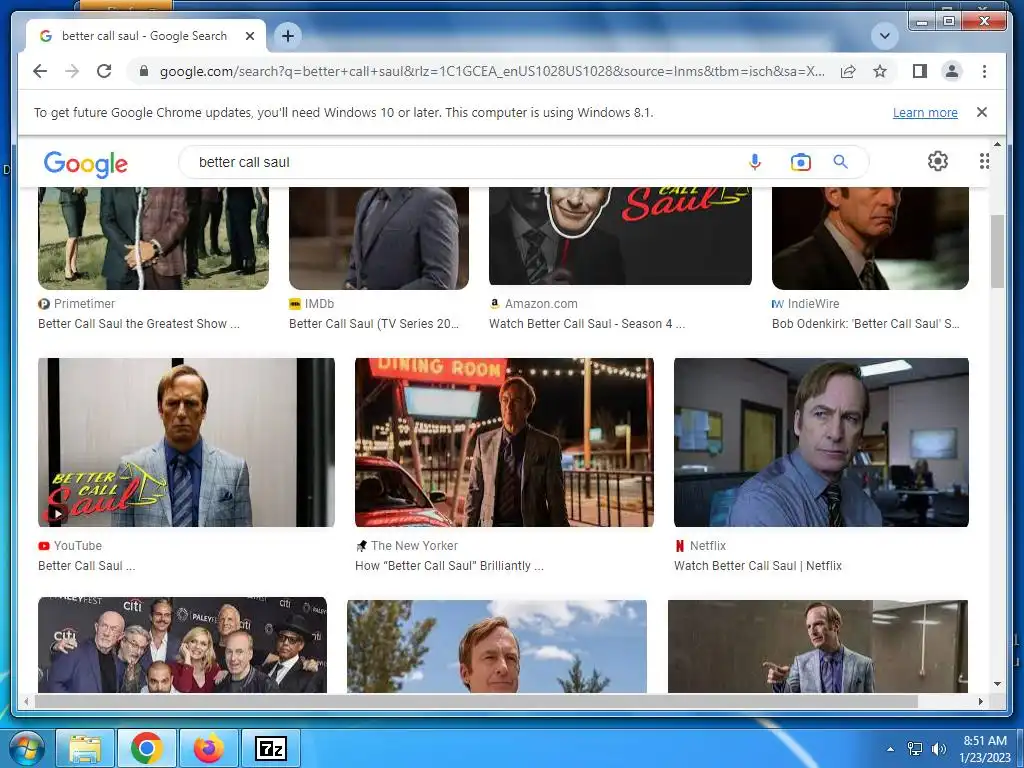Image resolution: width=1024 pixels, height=768 pixels.
Task: Click the forward navigation arrow
Action: click(x=72, y=71)
